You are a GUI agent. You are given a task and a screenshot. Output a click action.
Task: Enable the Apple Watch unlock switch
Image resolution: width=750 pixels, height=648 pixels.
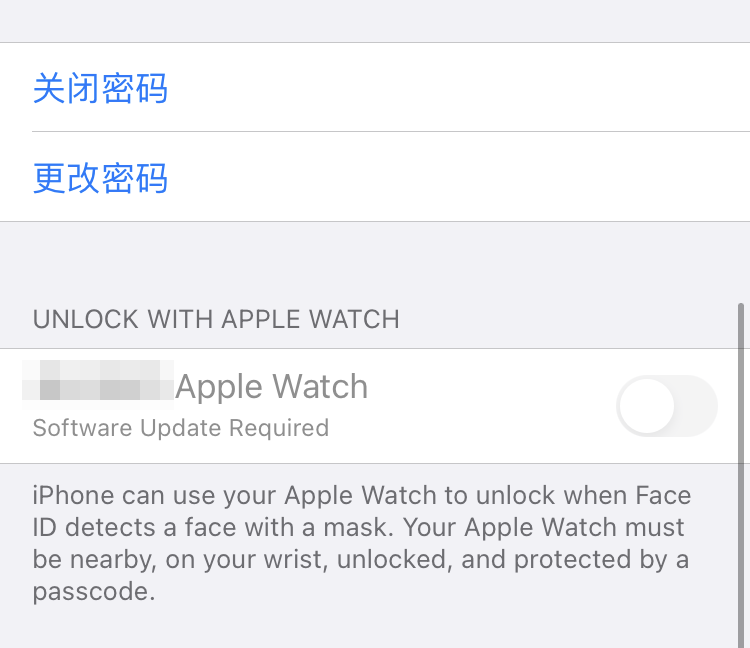click(667, 406)
